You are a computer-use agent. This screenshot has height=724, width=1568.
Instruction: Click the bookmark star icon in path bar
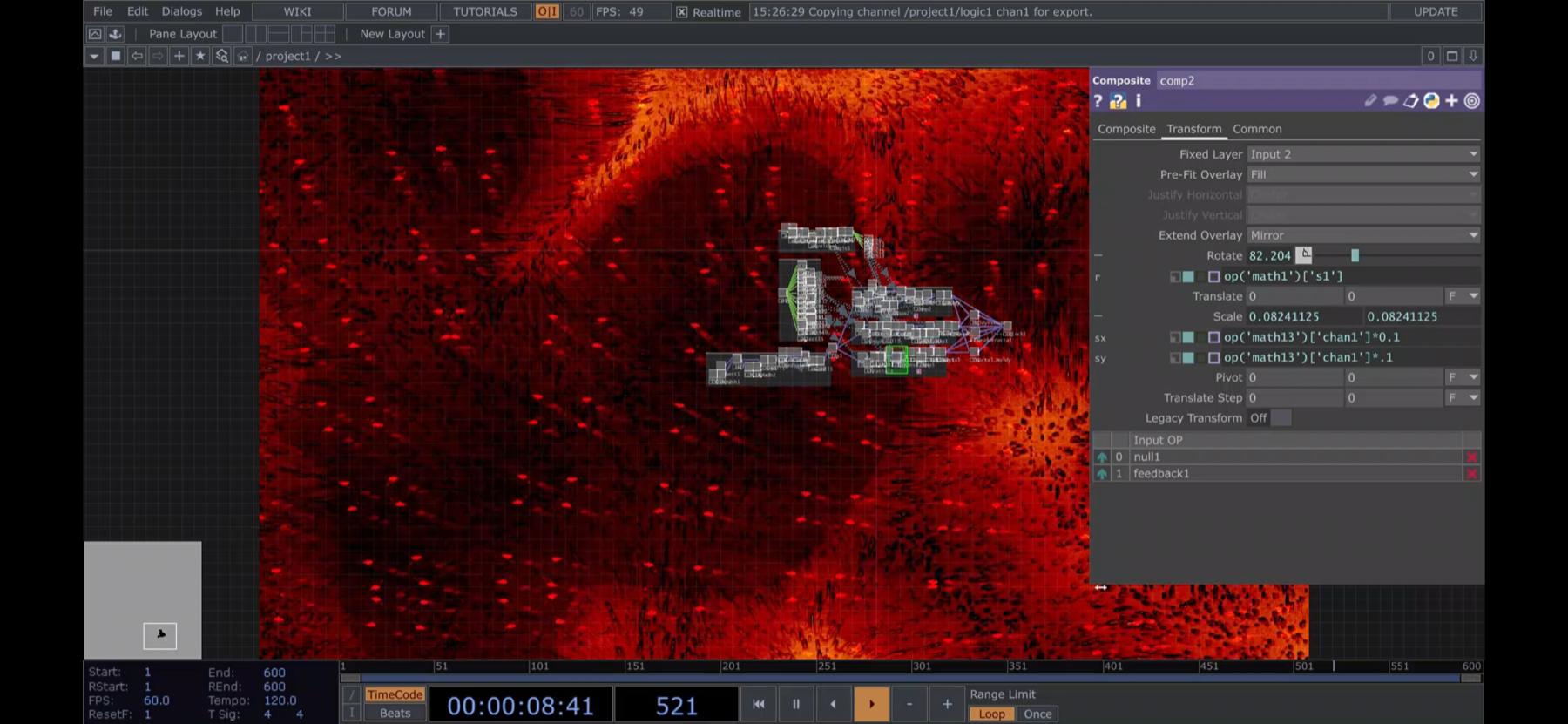(200, 56)
